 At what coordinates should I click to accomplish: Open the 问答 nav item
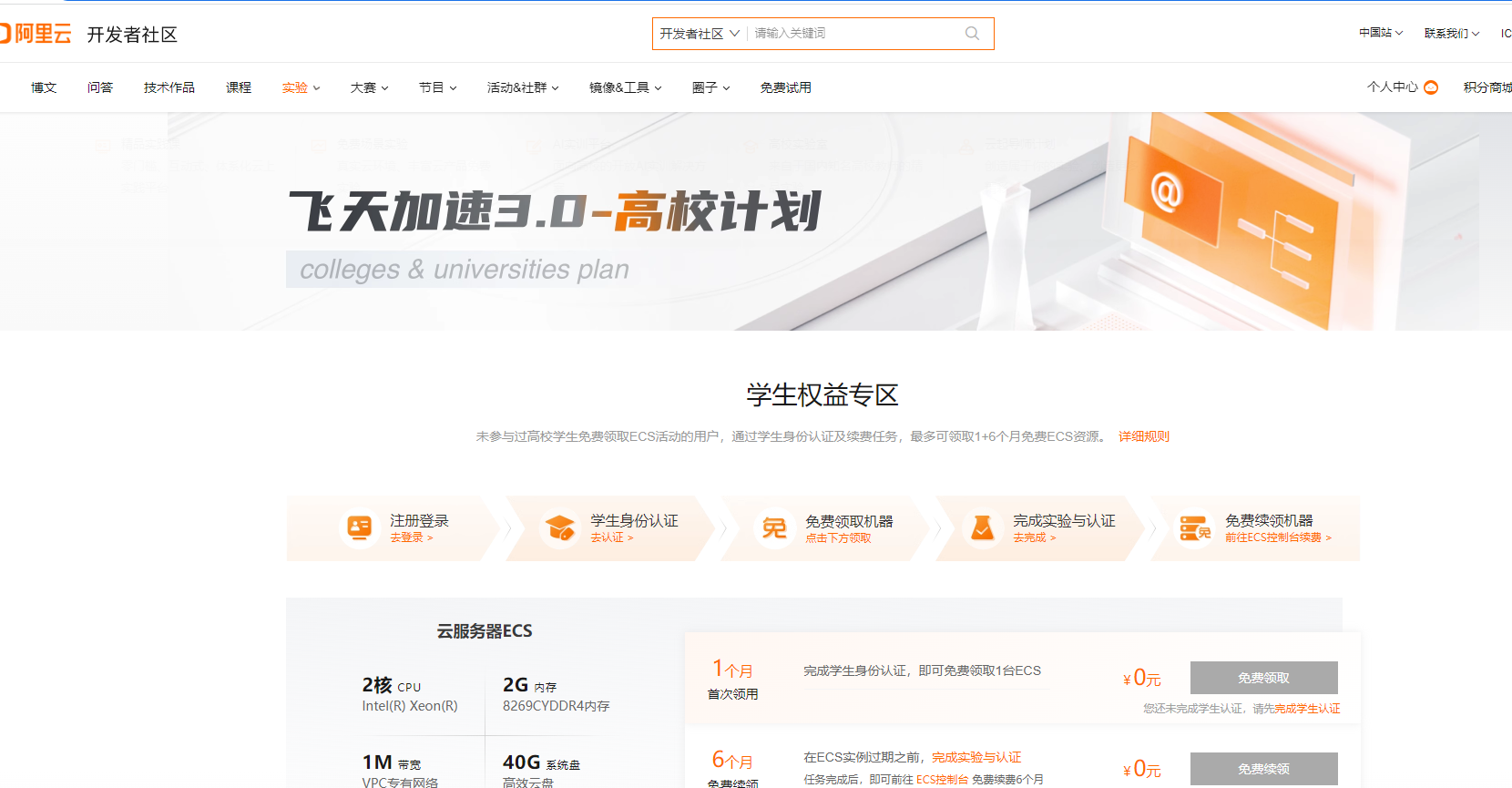[x=100, y=87]
